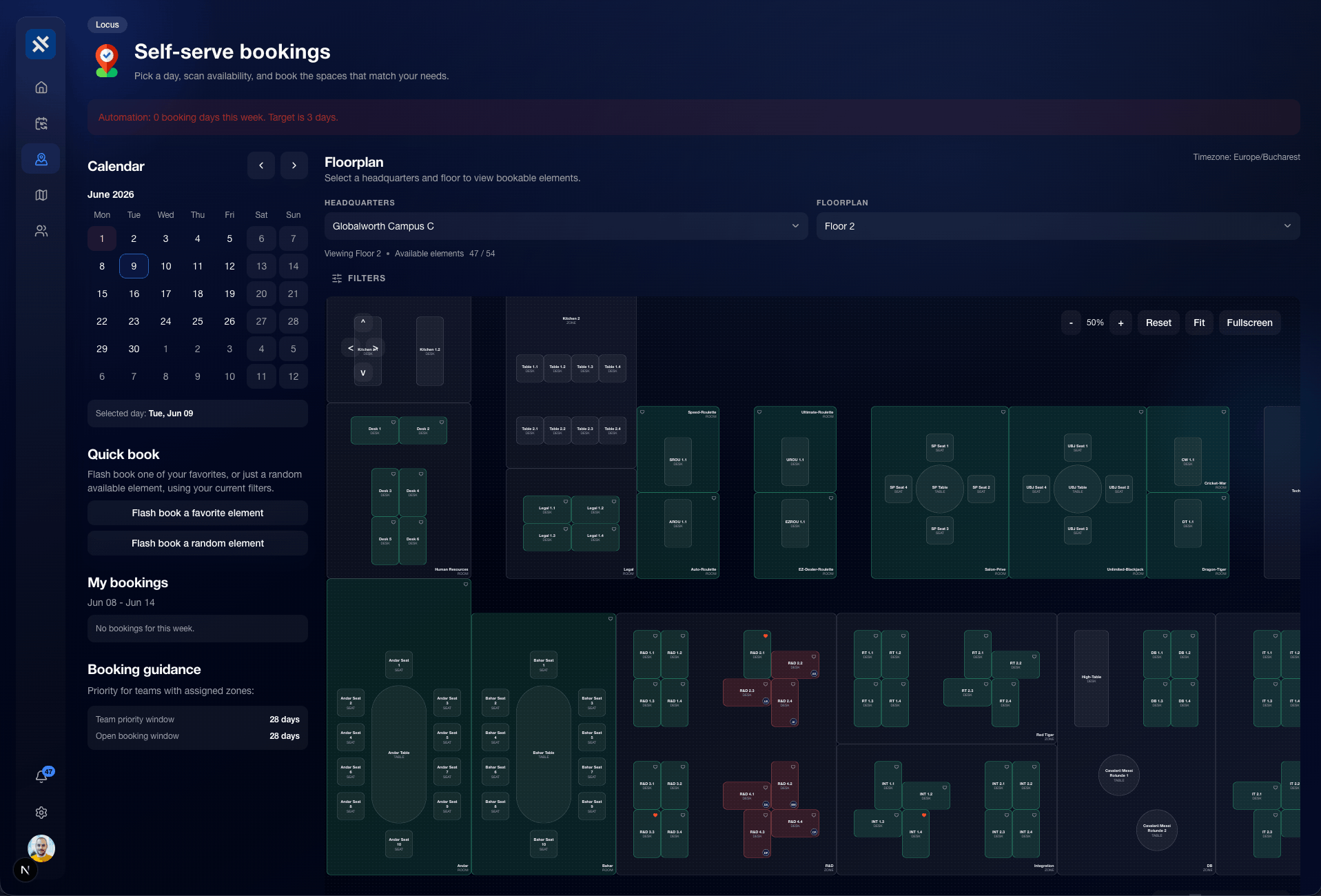
Task: Unfavorite the R&D 3.3 red heart
Action: pos(655,815)
